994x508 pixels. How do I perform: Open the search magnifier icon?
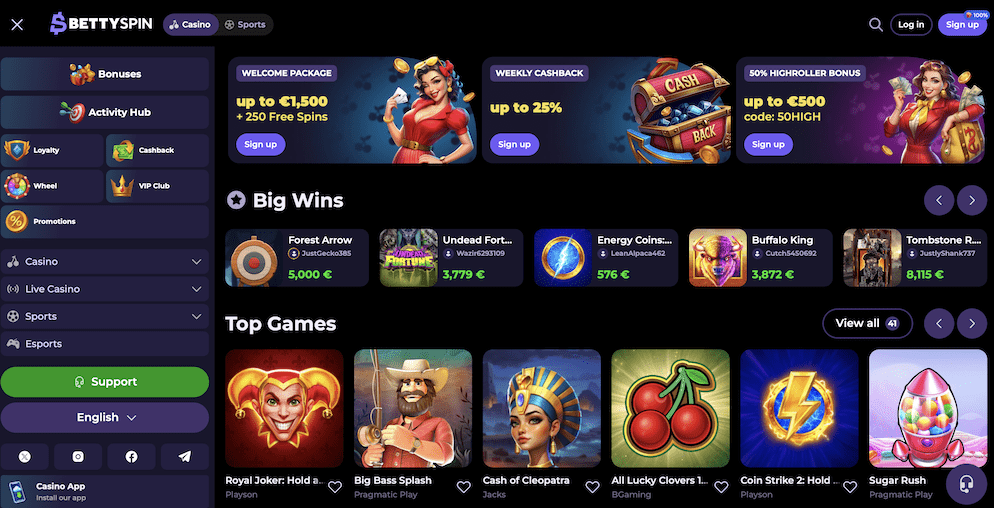(875, 25)
